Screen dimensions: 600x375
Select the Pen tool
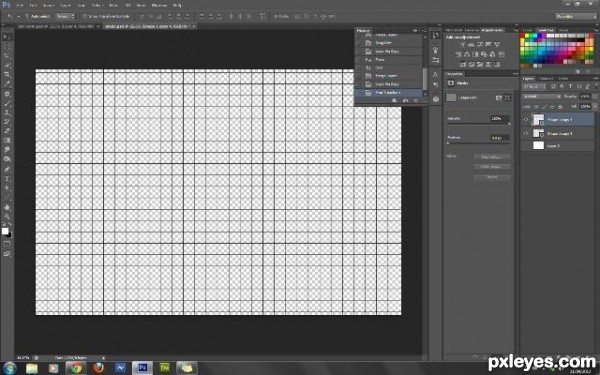(x=7, y=169)
